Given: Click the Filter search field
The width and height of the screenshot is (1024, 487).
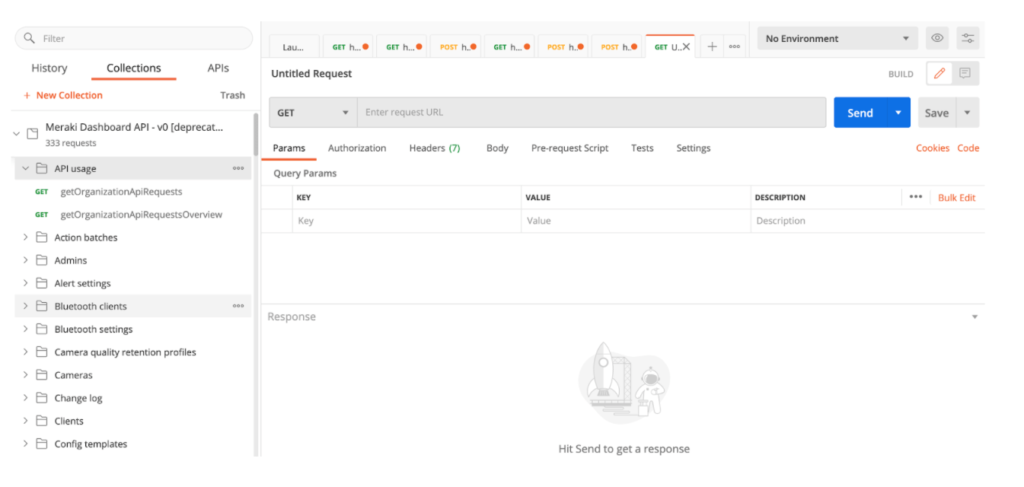Looking at the screenshot, I should (134, 39).
